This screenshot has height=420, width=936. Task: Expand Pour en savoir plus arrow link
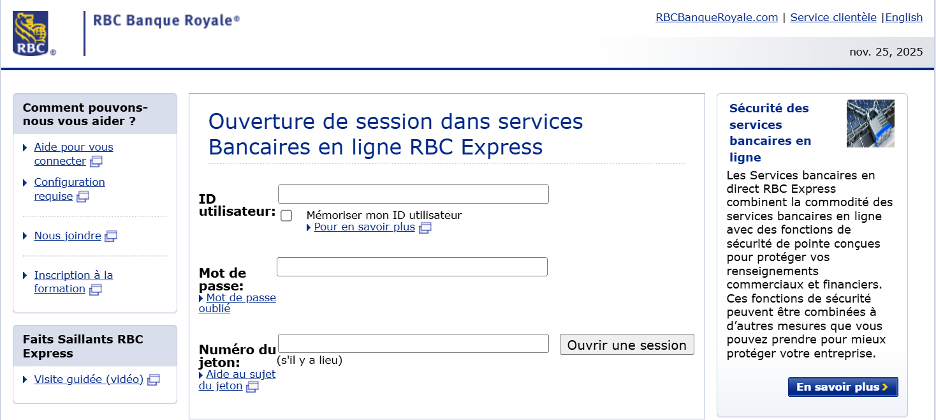(x=362, y=227)
